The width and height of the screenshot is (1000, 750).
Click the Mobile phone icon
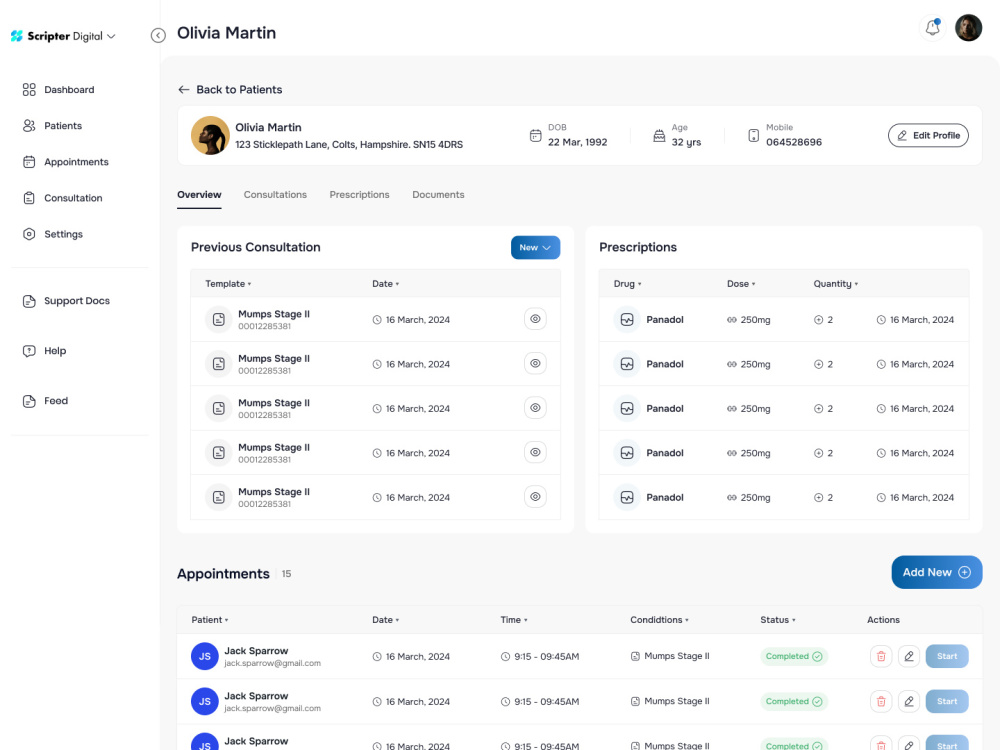coord(753,136)
